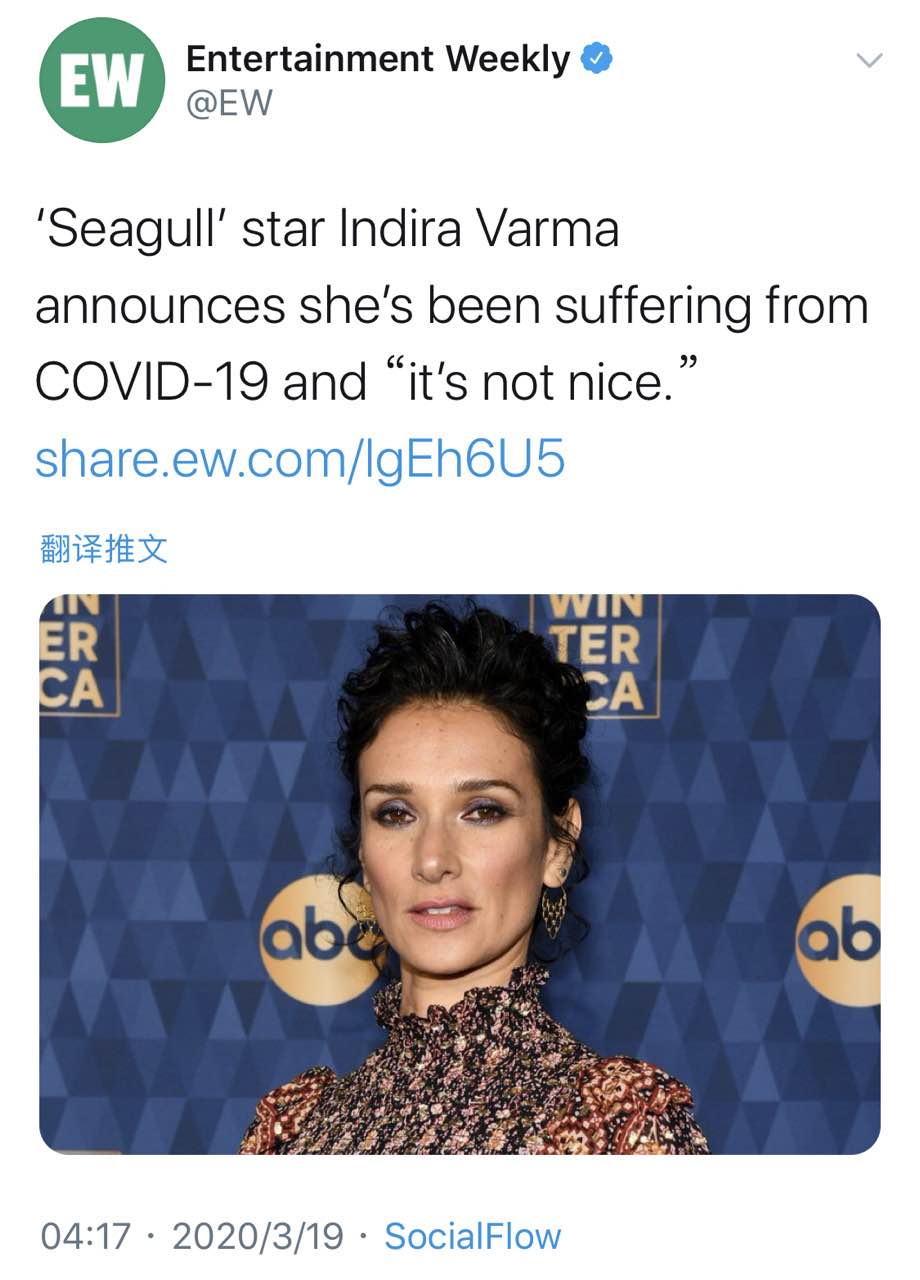Expand the tweet options chevron
920x1280 pixels.
870,61
